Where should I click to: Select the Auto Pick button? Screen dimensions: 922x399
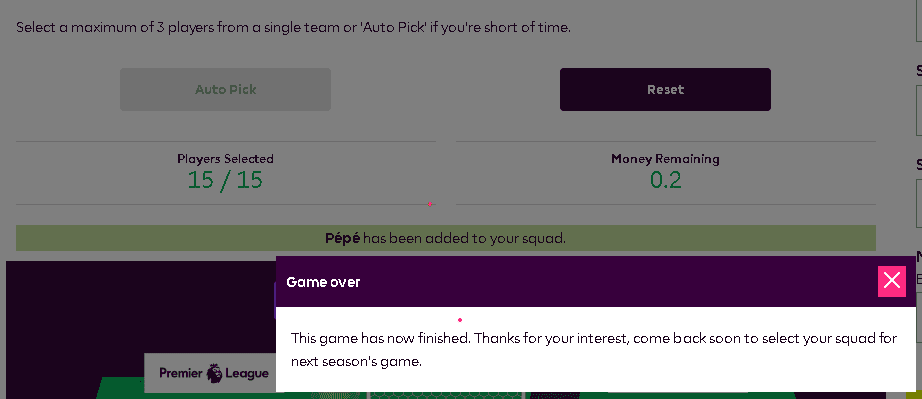[x=225, y=89]
